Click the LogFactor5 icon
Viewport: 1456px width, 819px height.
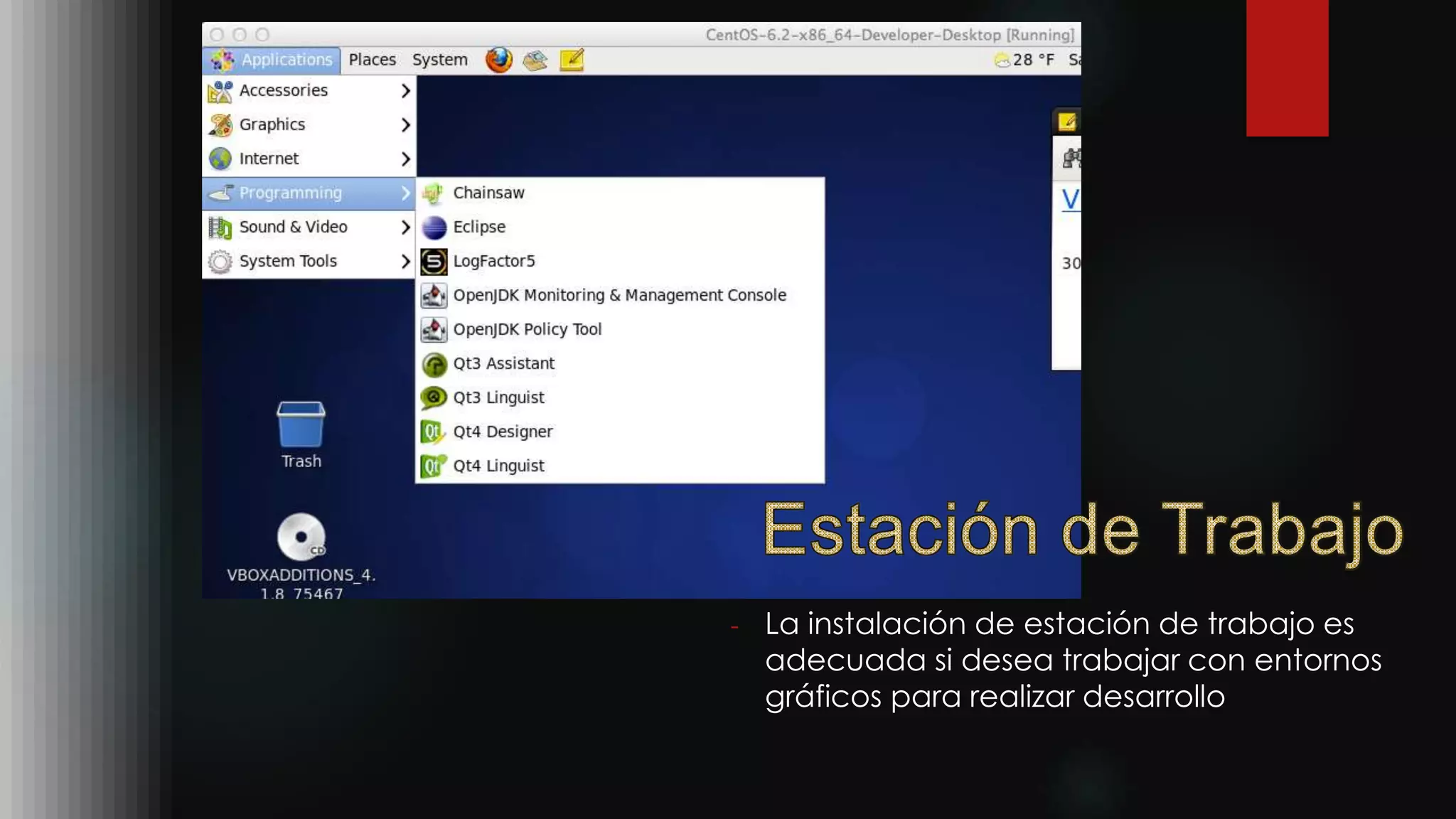[x=434, y=262]
